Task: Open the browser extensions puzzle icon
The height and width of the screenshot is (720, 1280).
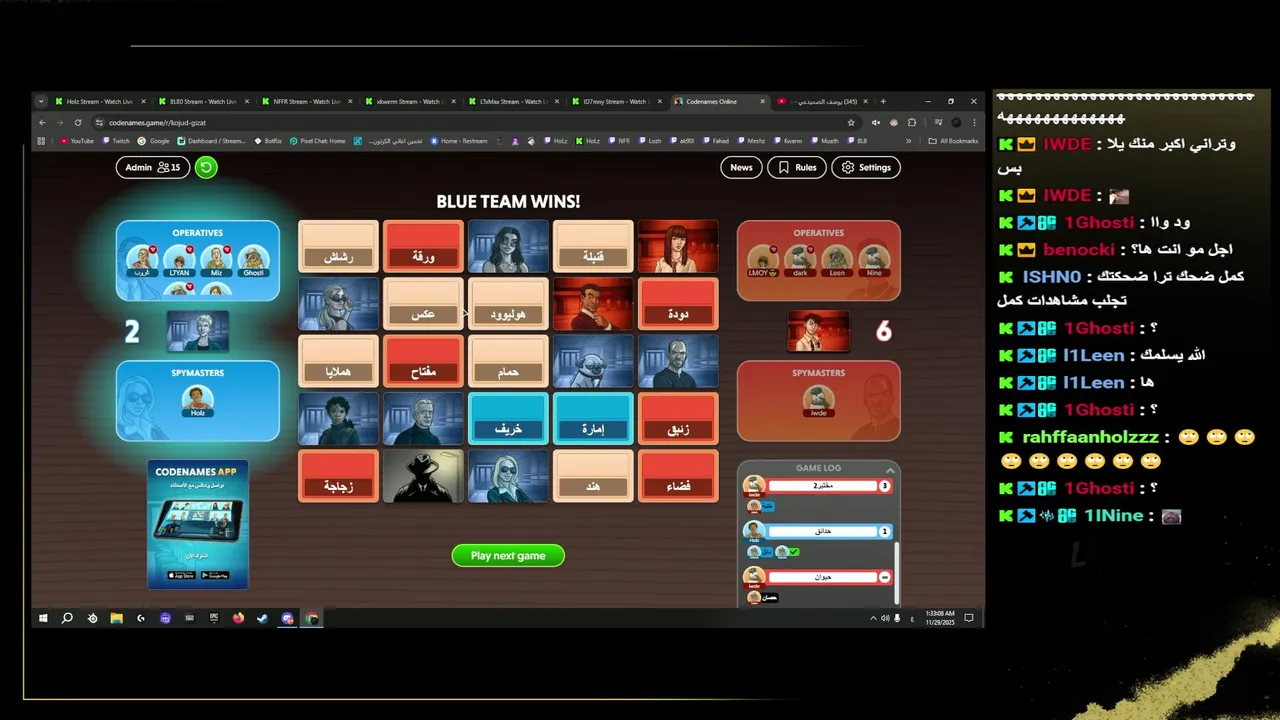Action: pos(911,122)
